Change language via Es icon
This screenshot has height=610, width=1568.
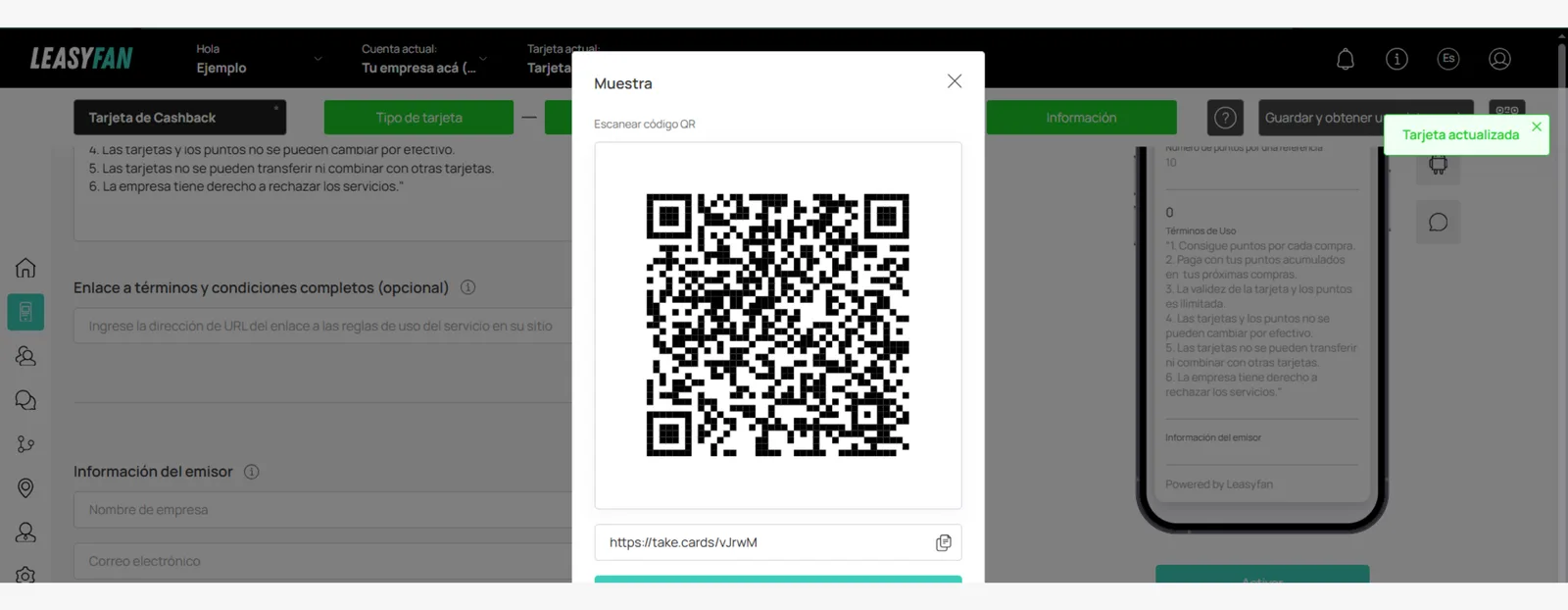click(1447, 59)
